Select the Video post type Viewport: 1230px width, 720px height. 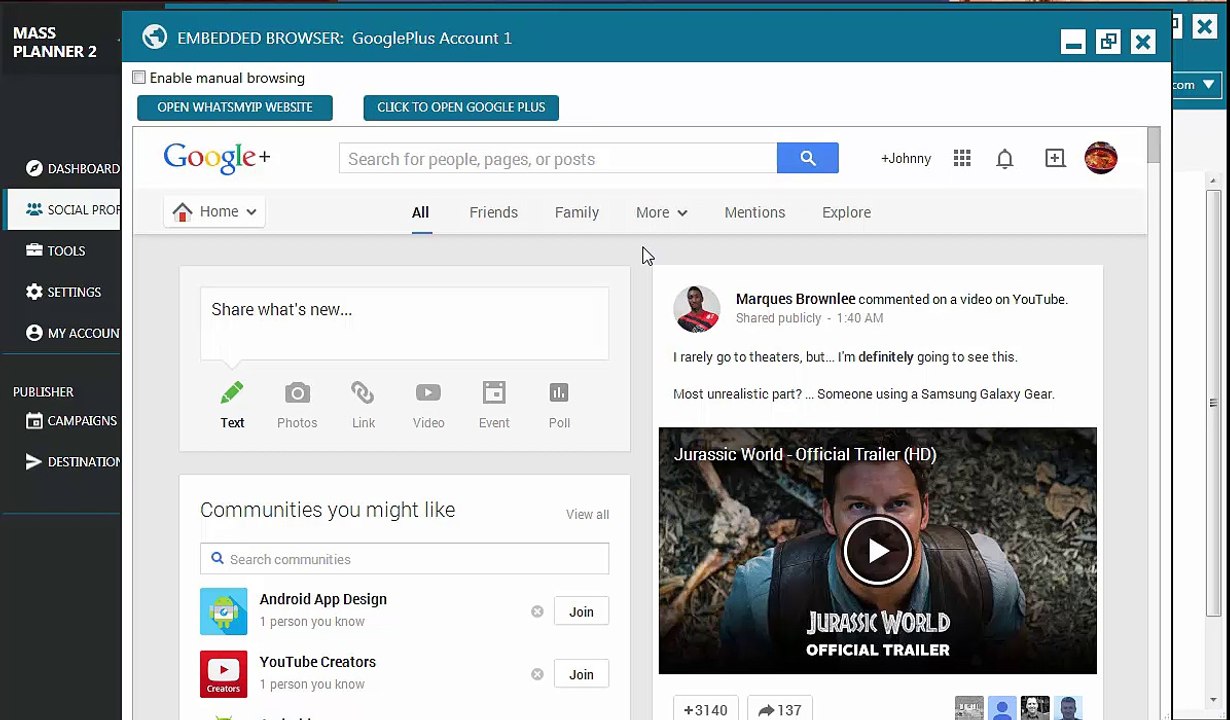(428, 405)
